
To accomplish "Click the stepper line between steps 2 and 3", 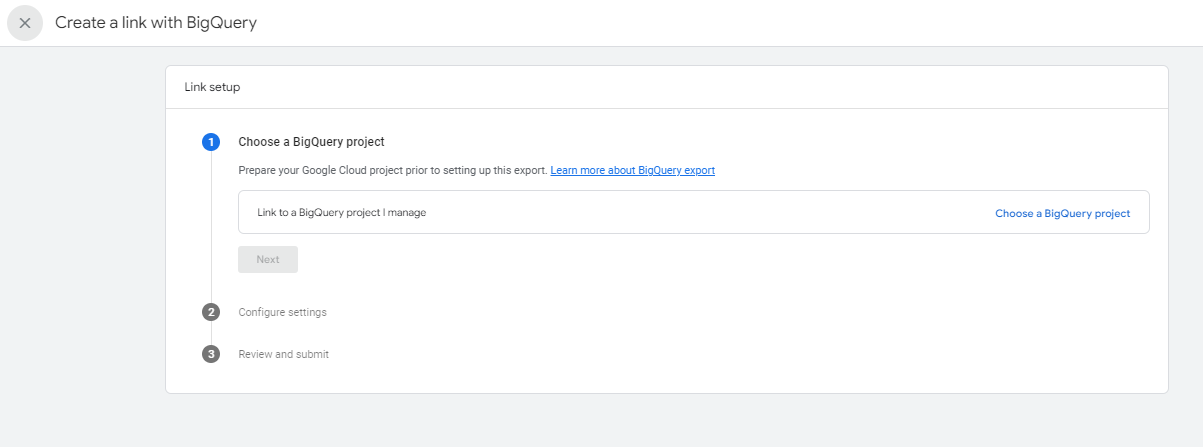I will tap(211, 333).
